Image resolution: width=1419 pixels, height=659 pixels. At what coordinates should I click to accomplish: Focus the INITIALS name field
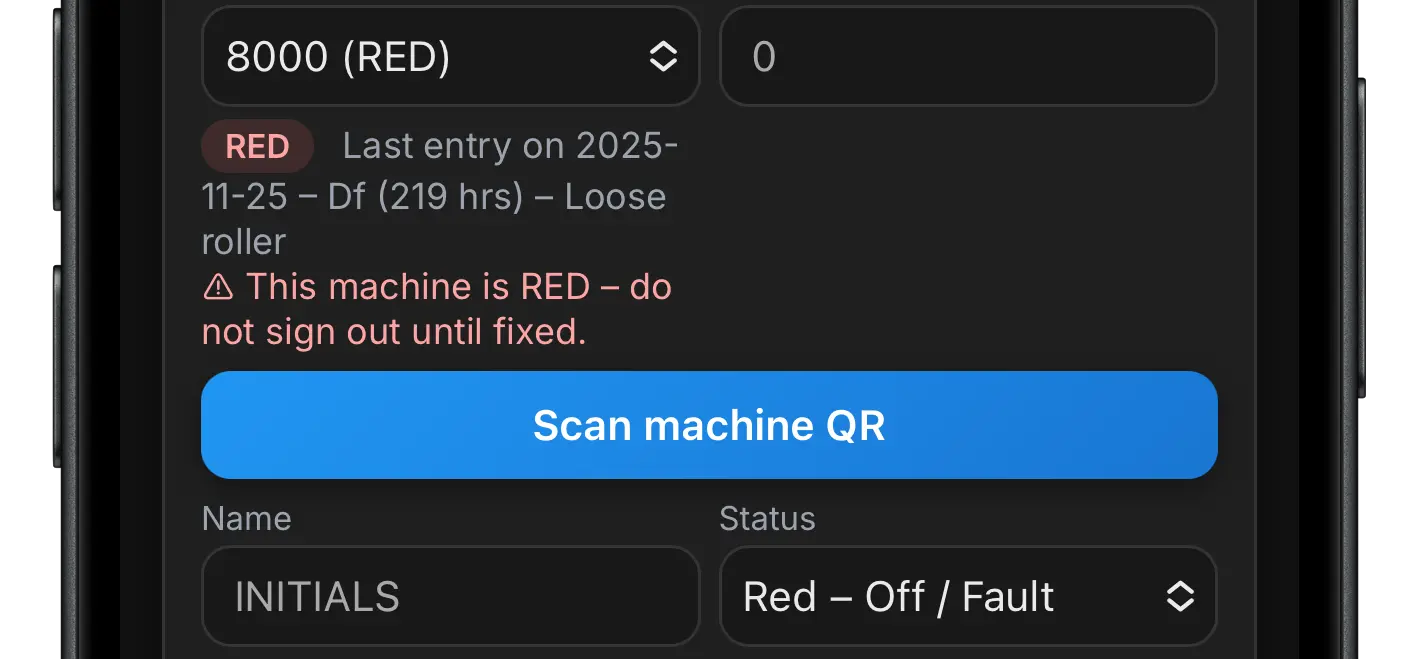(450, 597)
